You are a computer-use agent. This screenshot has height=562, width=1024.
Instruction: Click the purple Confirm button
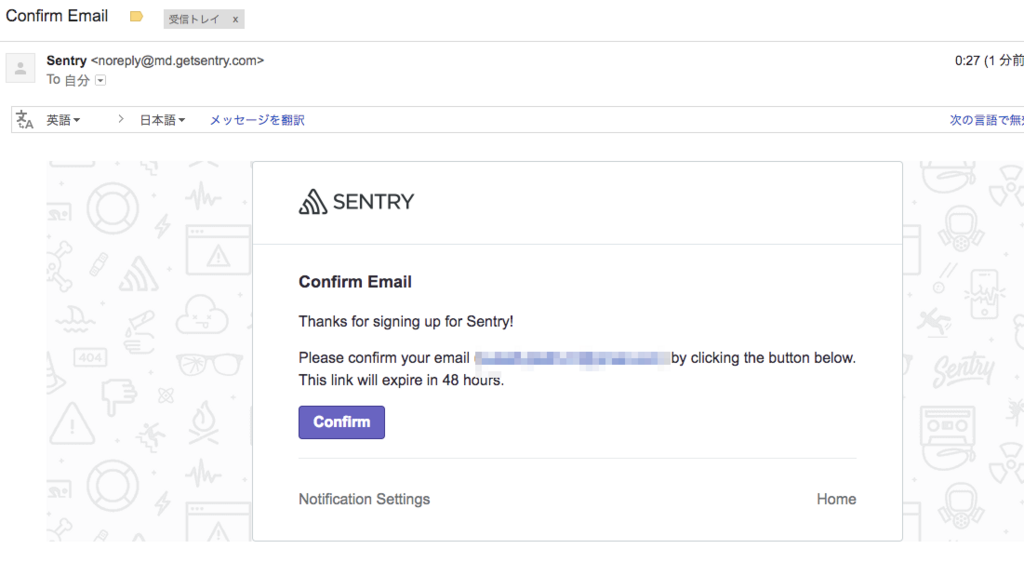tap(342, 422)
